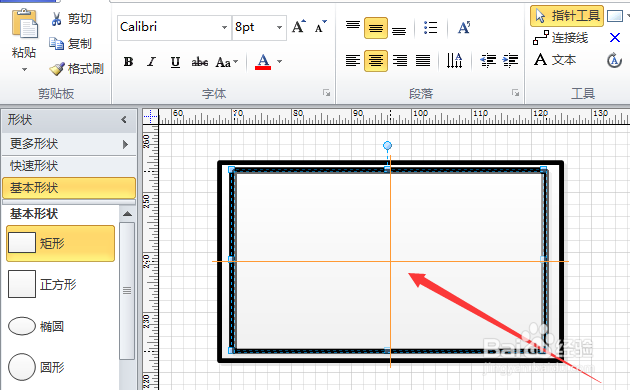
Task: Click the Bullets list icon
Action: pos(430,28)
